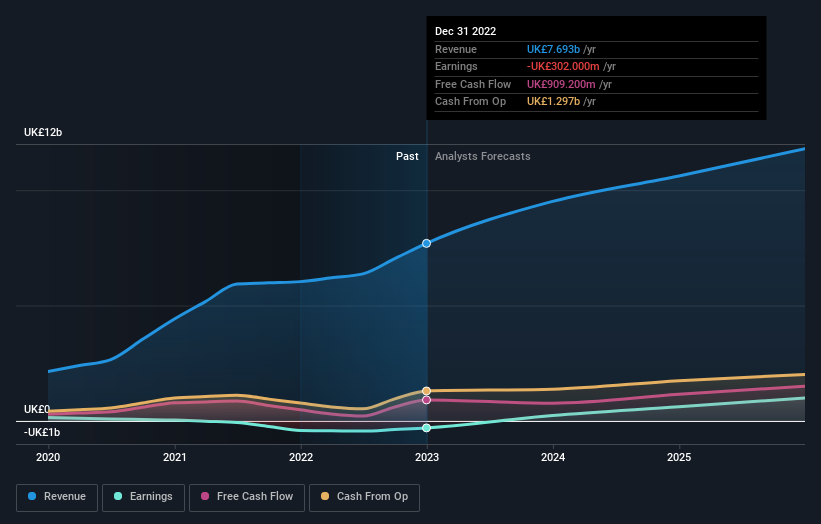Toggle the Revenue legend button
The height and width of the screenshot is (524, 821).
coord(57,497)
